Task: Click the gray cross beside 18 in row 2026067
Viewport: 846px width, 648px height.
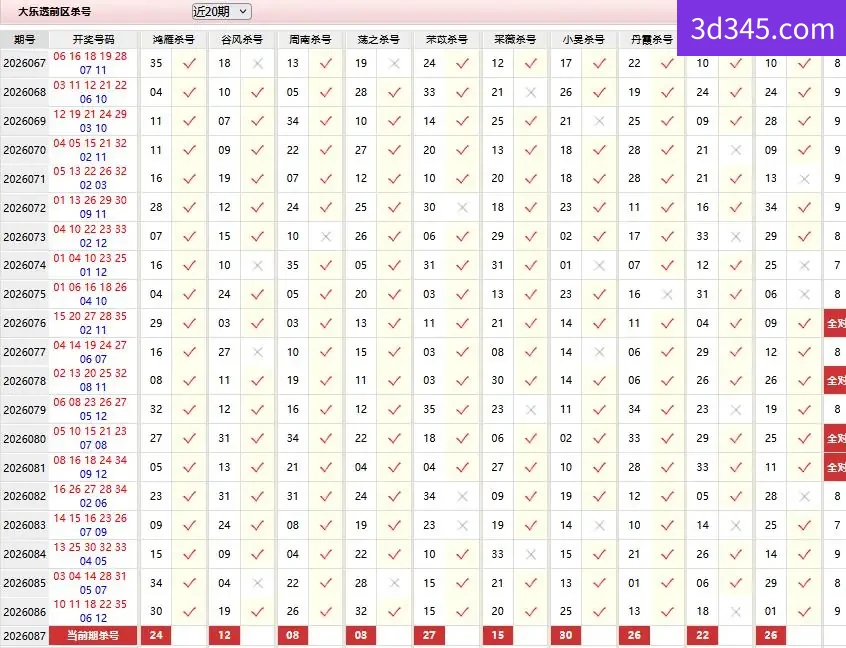Action: click(258, 64)
